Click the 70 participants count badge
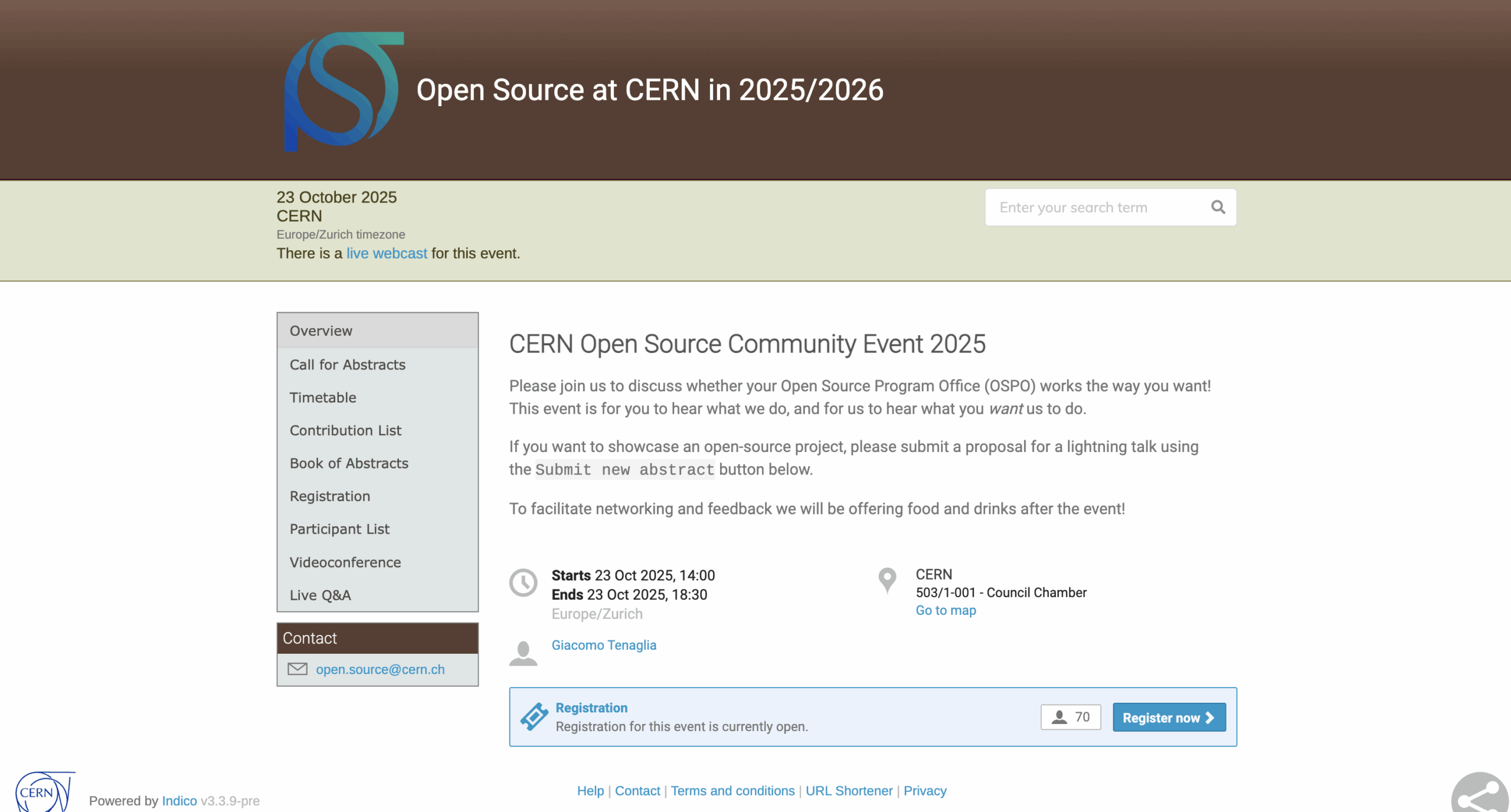1511x812 pixels. pyautogui.click(x=1071, y=717)
